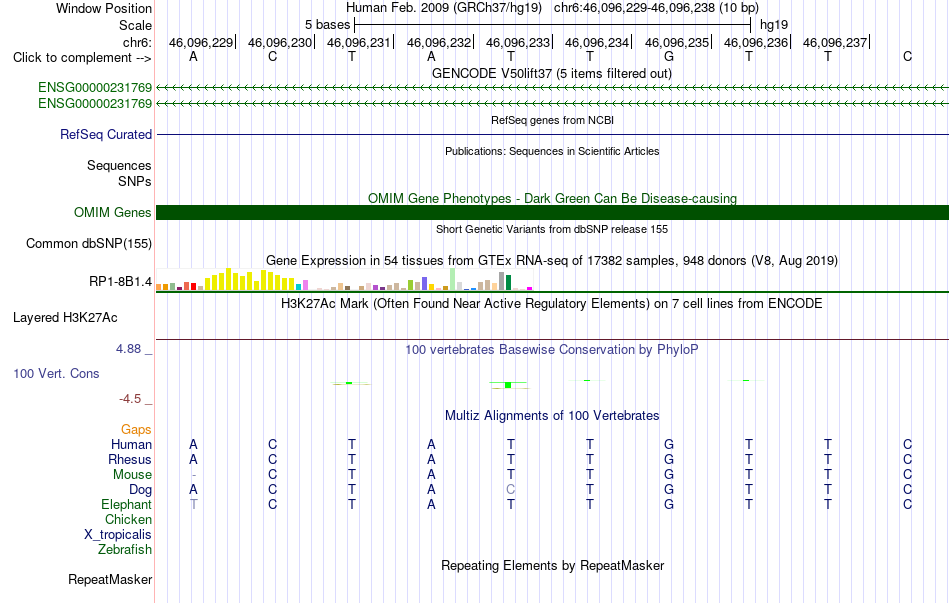Screen dimensions: 950x603
Task: Click the SNPs track label
Action: 135,181
